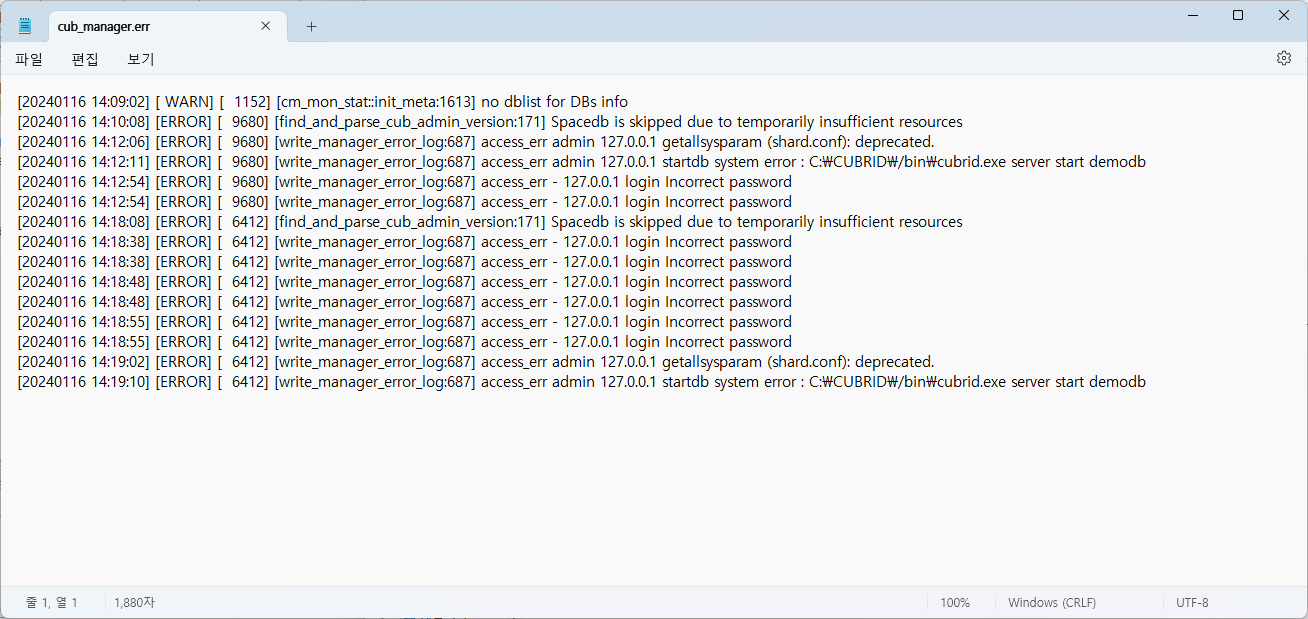The image size is (1308, 619).
Task: Open Notepad settings gear icon
Action: (1284, 59)
